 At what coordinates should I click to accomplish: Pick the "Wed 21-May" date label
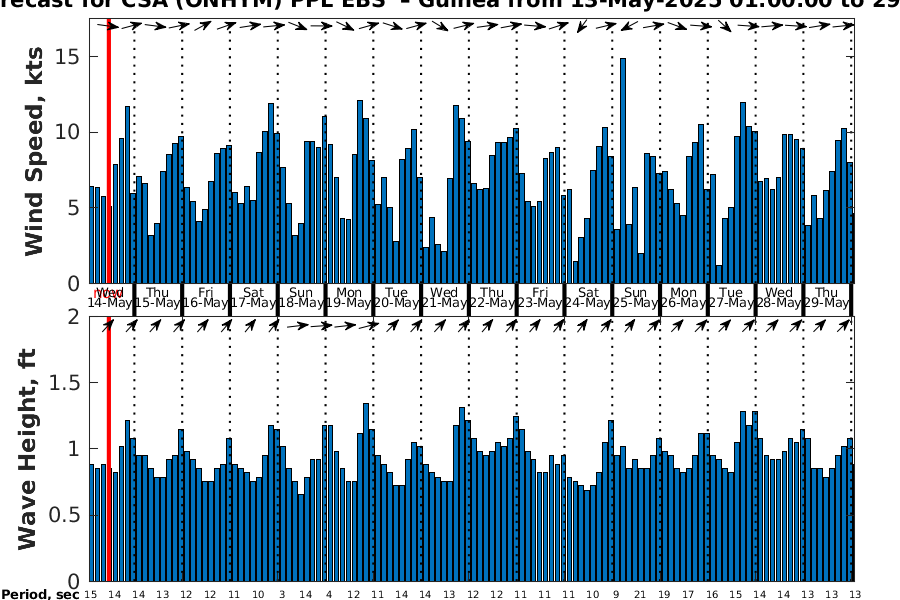(444, 297)
